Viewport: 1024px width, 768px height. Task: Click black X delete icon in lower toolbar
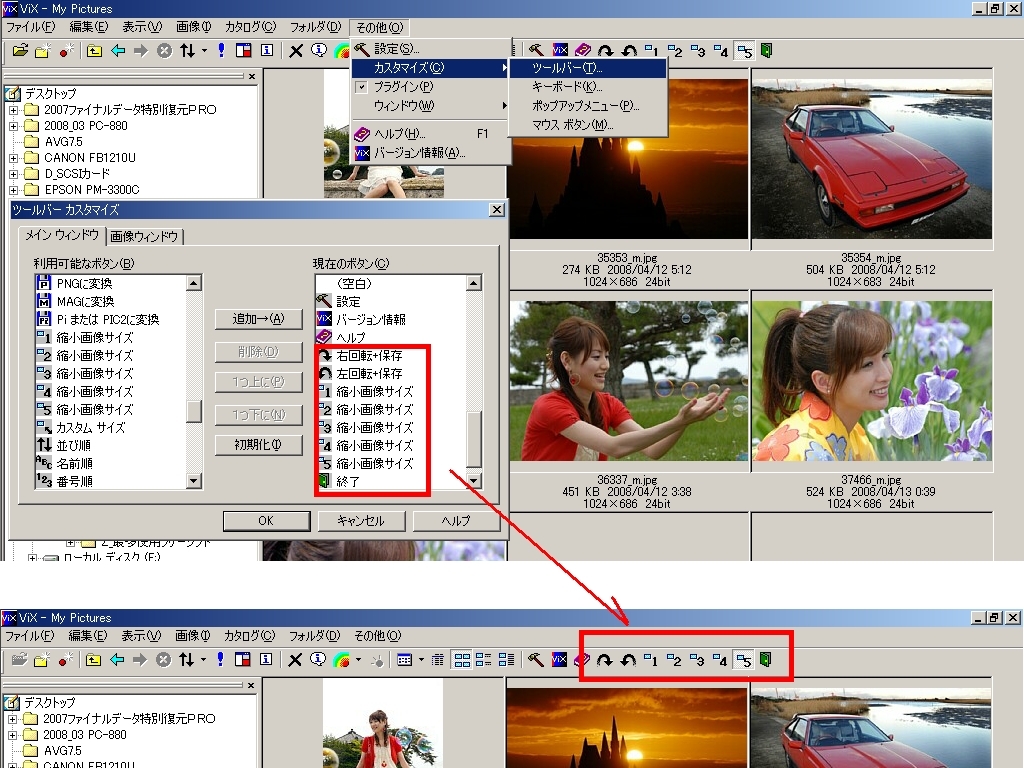295,660
